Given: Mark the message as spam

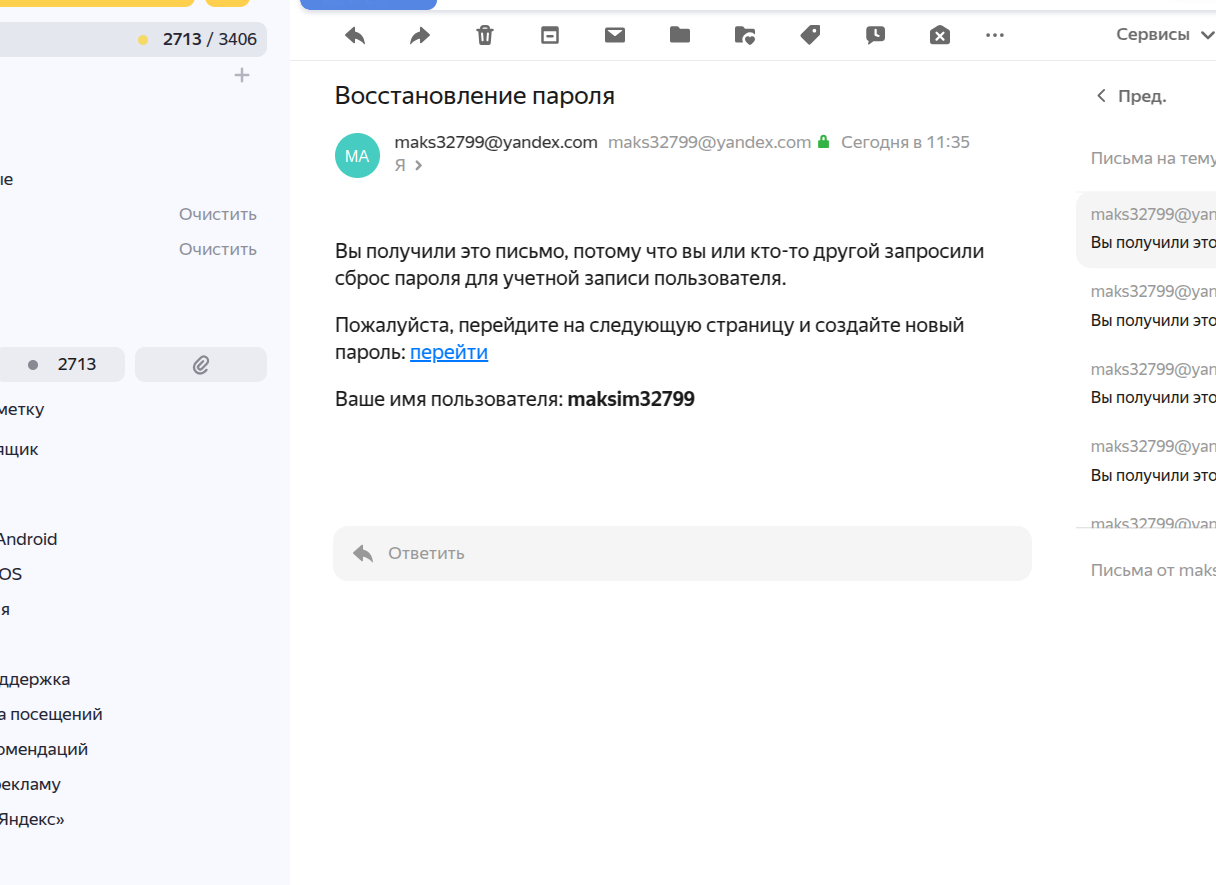Looking at the screenshot, I should click(x=939, y=35).
